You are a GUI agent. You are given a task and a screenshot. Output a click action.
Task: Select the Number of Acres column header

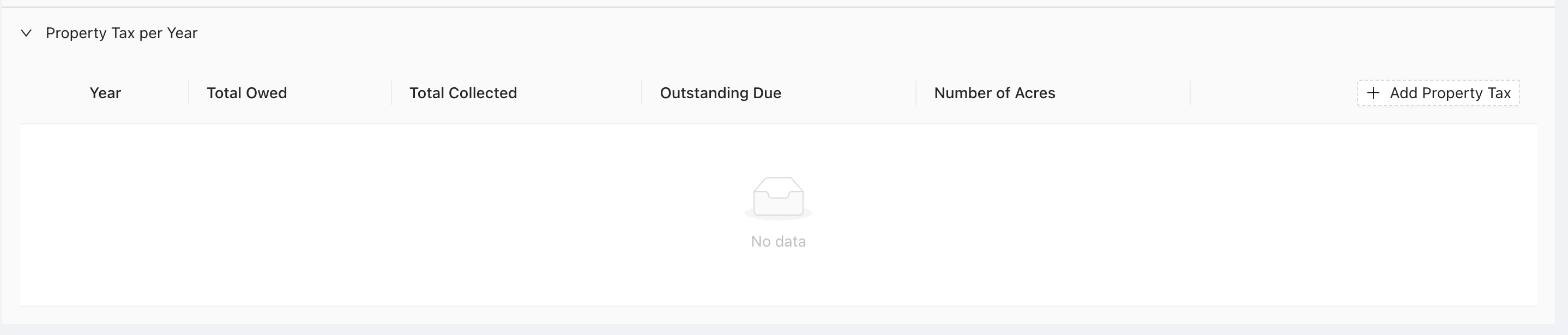pyautogui.click(x=994, y=93)
